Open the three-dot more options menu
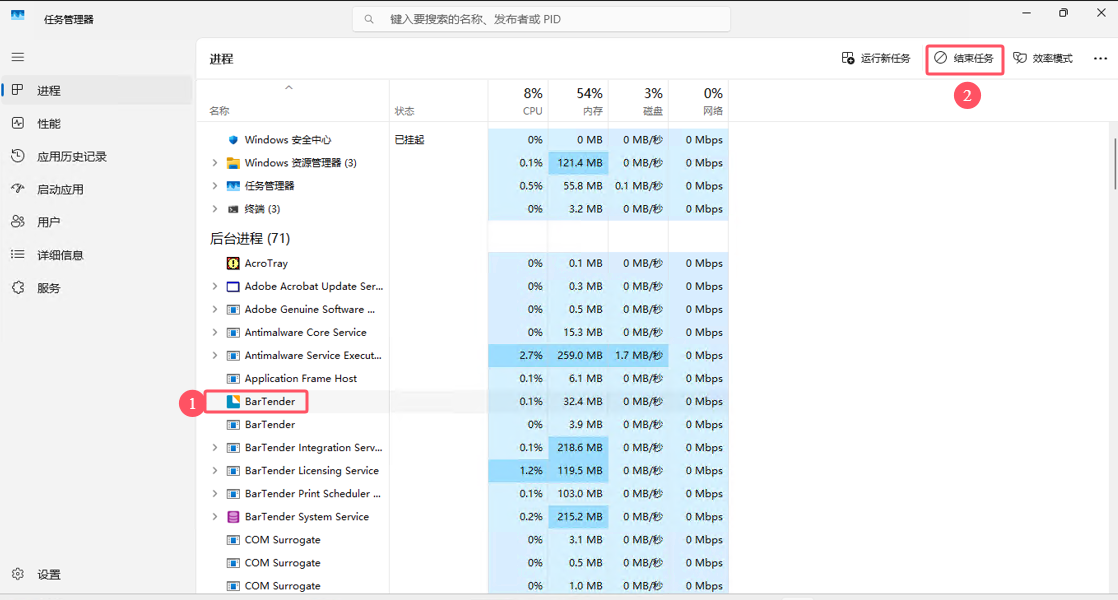 coord(1100,58)
